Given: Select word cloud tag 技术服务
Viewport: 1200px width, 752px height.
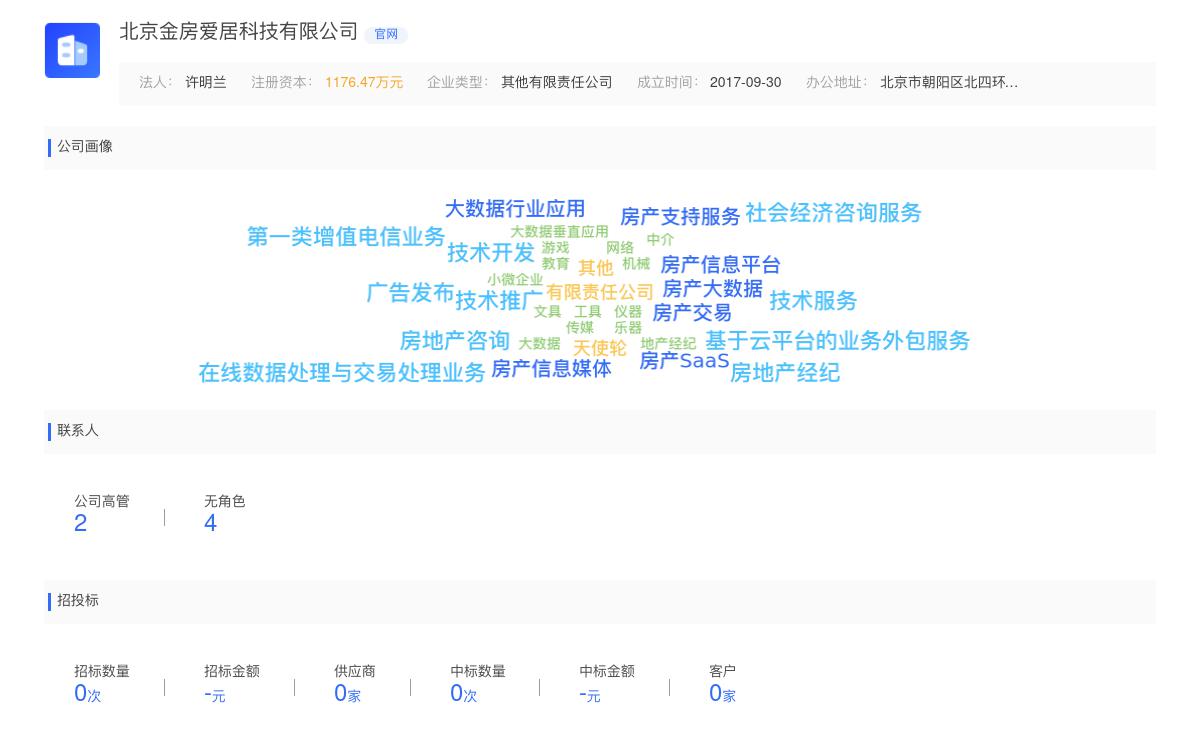Looking at the screenshot, I should click(813, 301).
